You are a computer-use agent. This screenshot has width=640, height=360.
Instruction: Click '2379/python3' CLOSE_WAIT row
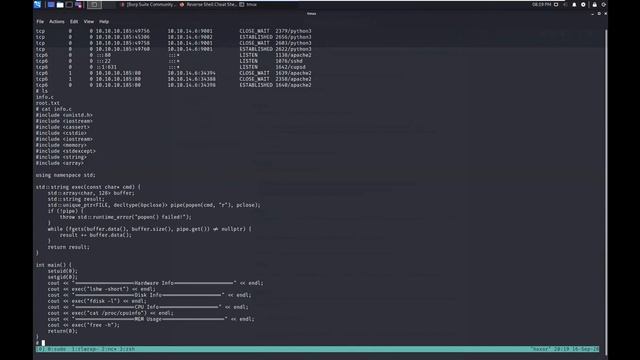click(x=173, y=31)
